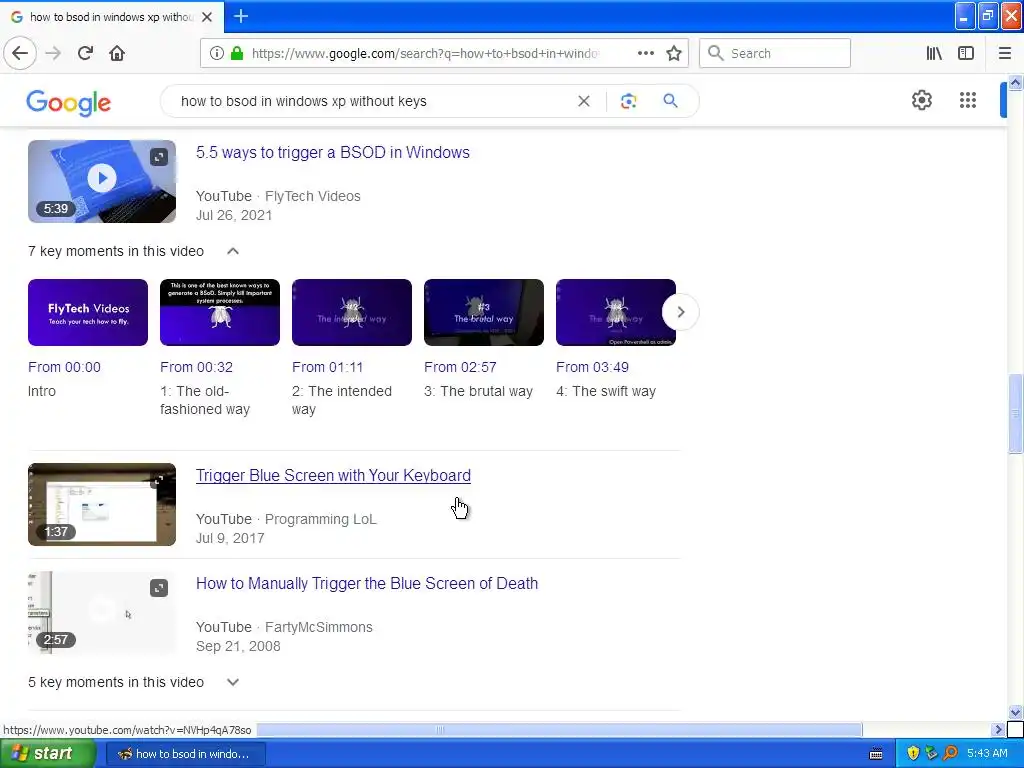Image resolution: width=1024 pixels, height=768 pixels.
Task: Click the 5:43 AM taskbar clock
Action: [987, 754]
